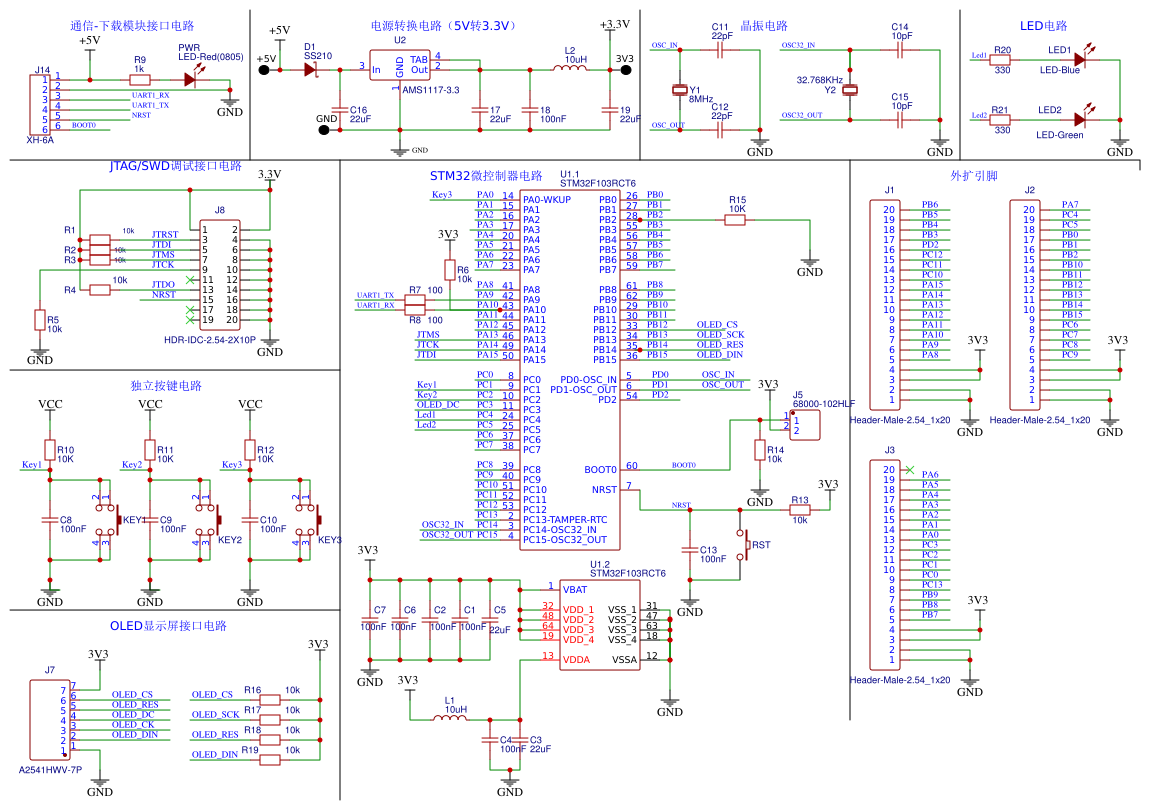Click the A2541HWV-7P OLED connector J7
The height and width of the screenshot is (810, 1150).
[x=48, y=720]
